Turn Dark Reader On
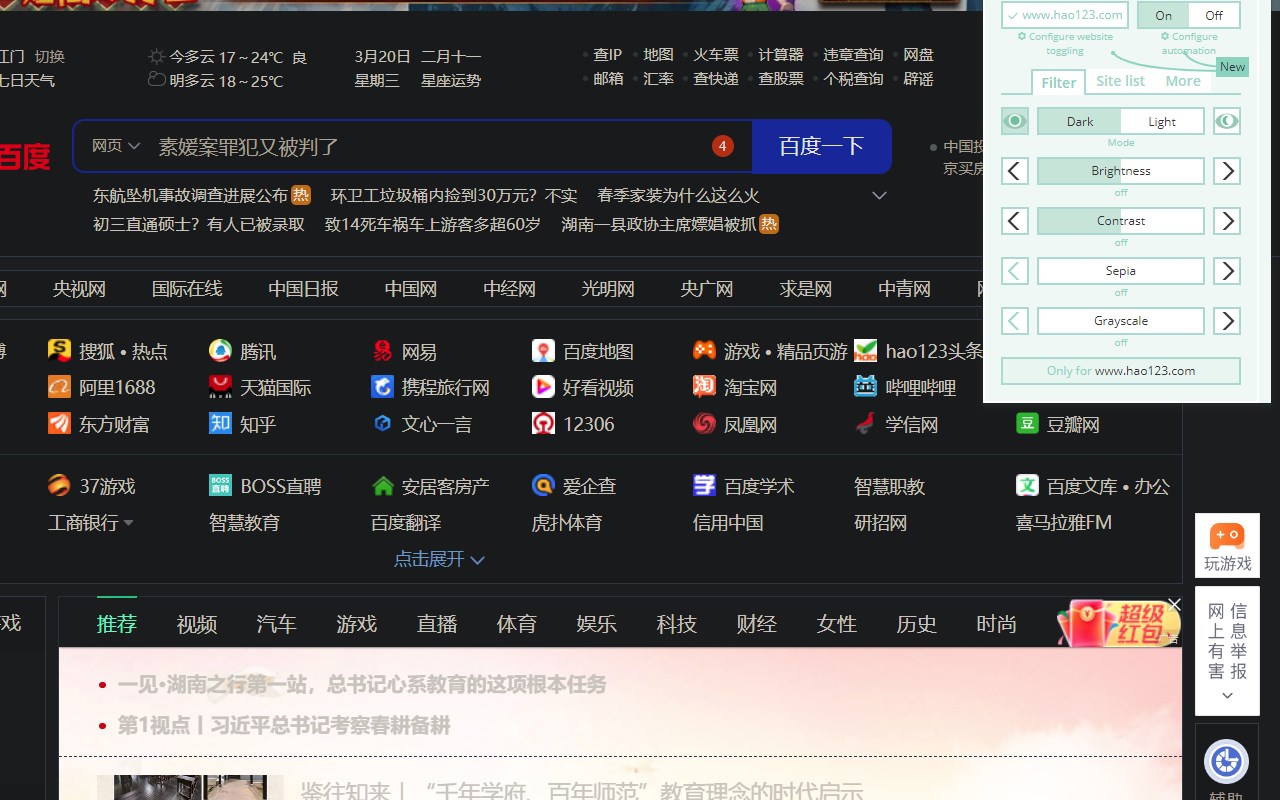1280x800 pixels. 1163,15
